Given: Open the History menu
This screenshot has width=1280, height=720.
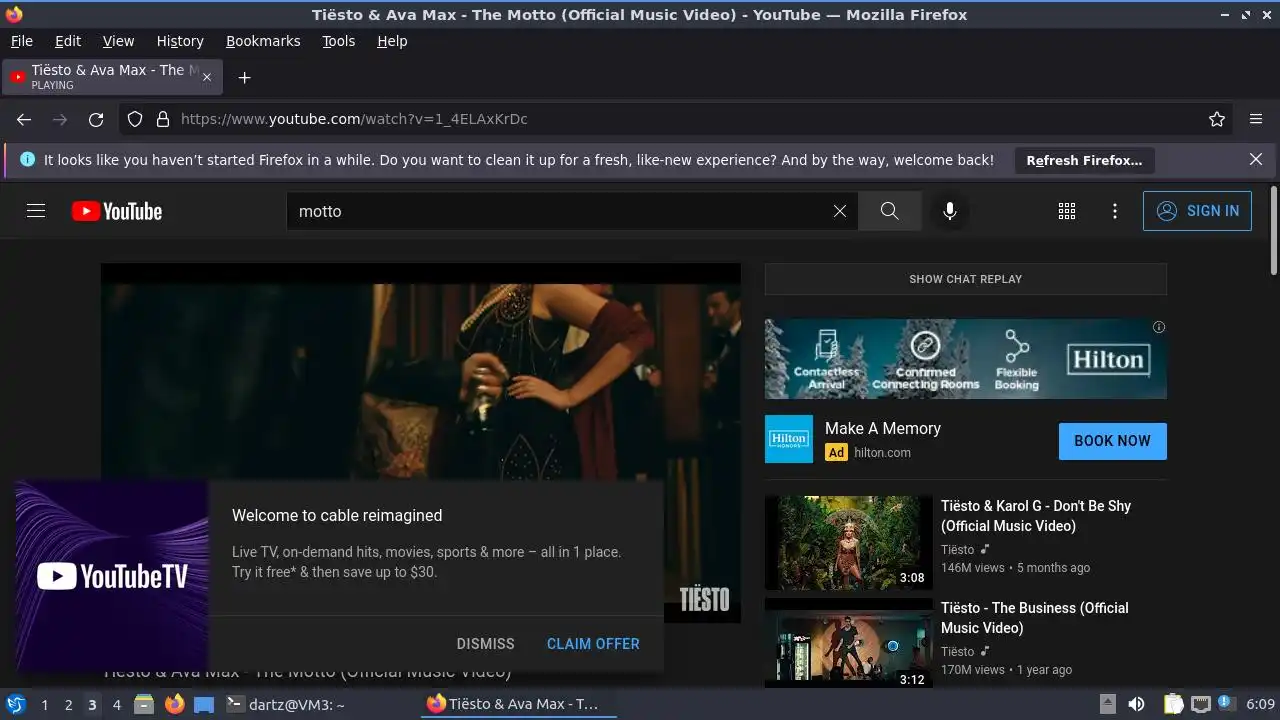Looking at the screenshot, I should click(180, 41).
